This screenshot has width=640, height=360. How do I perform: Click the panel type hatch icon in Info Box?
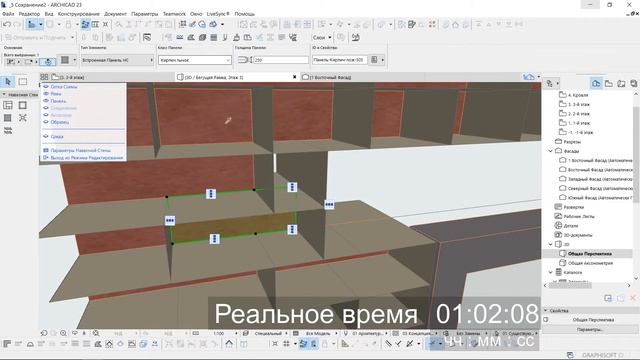[65, 60]
